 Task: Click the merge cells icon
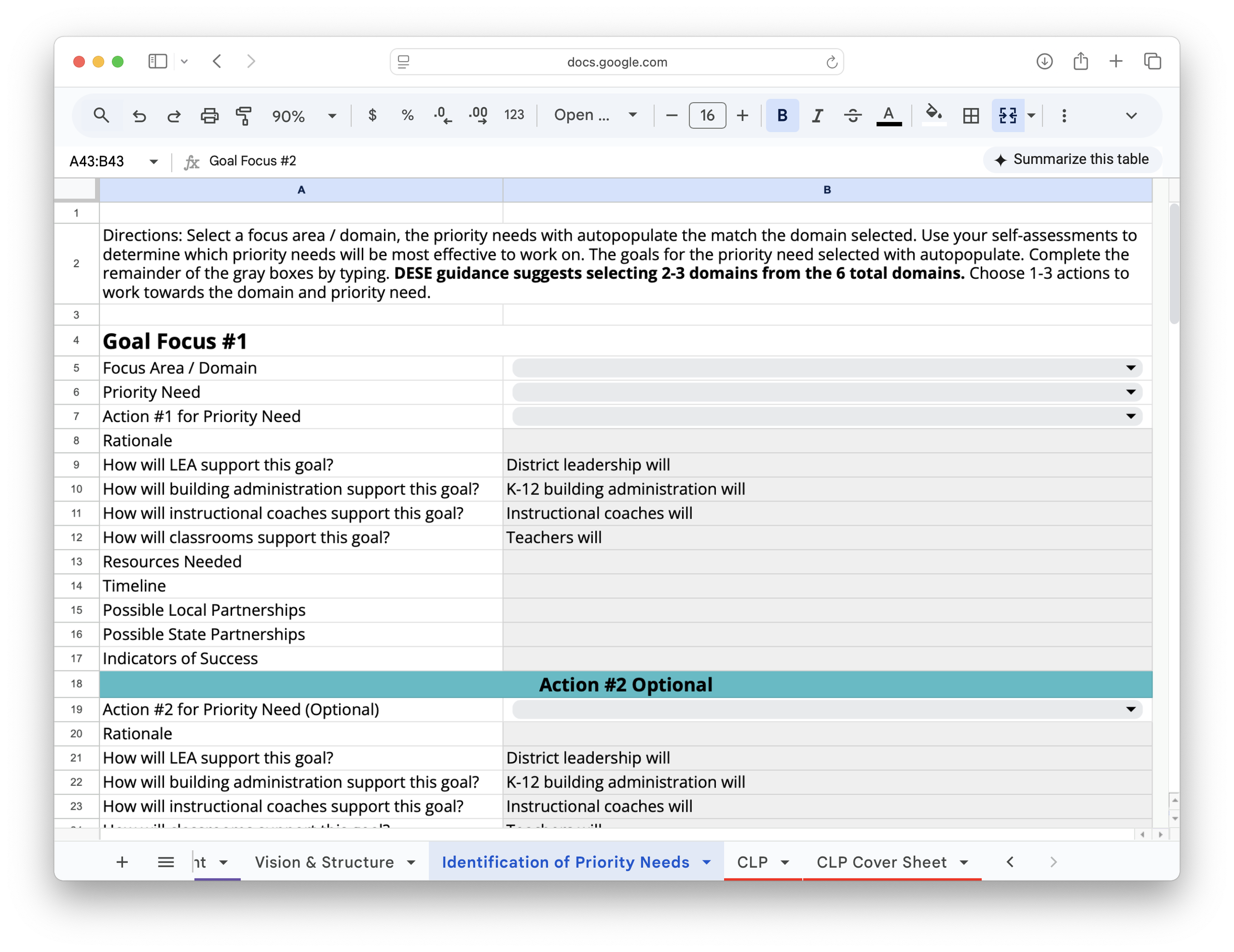point(1007,116)
